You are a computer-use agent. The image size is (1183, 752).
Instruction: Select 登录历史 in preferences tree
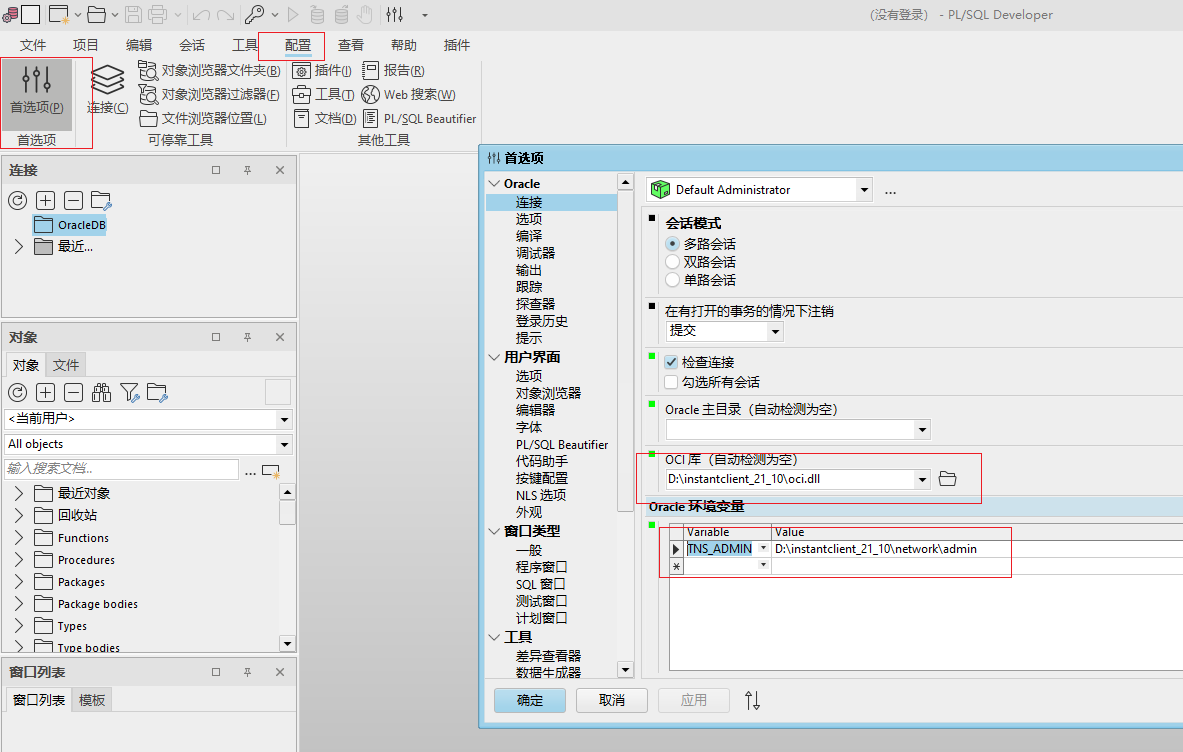point(542,321)
